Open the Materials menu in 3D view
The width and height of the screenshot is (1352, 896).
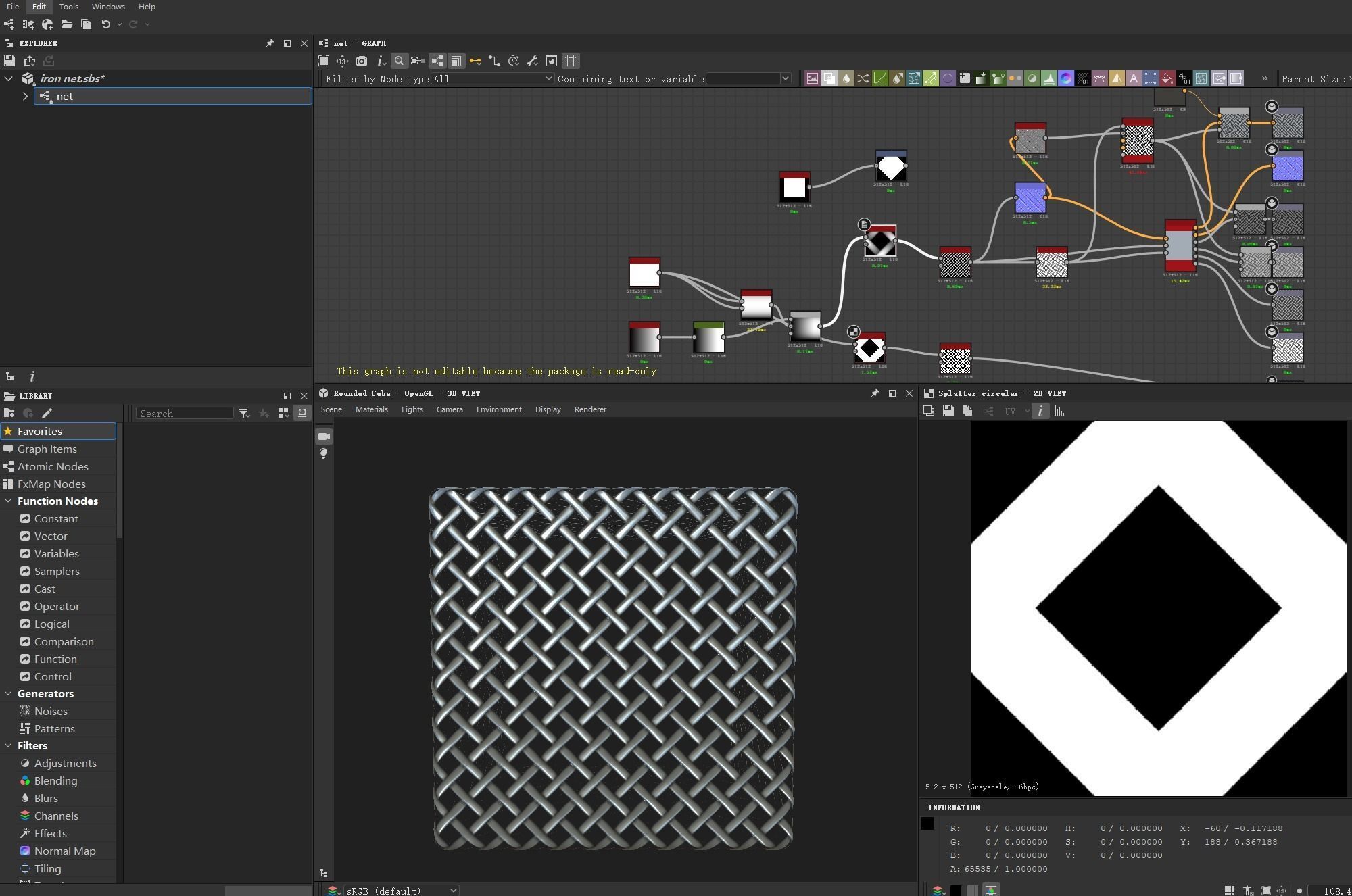[x=371, y=409]
